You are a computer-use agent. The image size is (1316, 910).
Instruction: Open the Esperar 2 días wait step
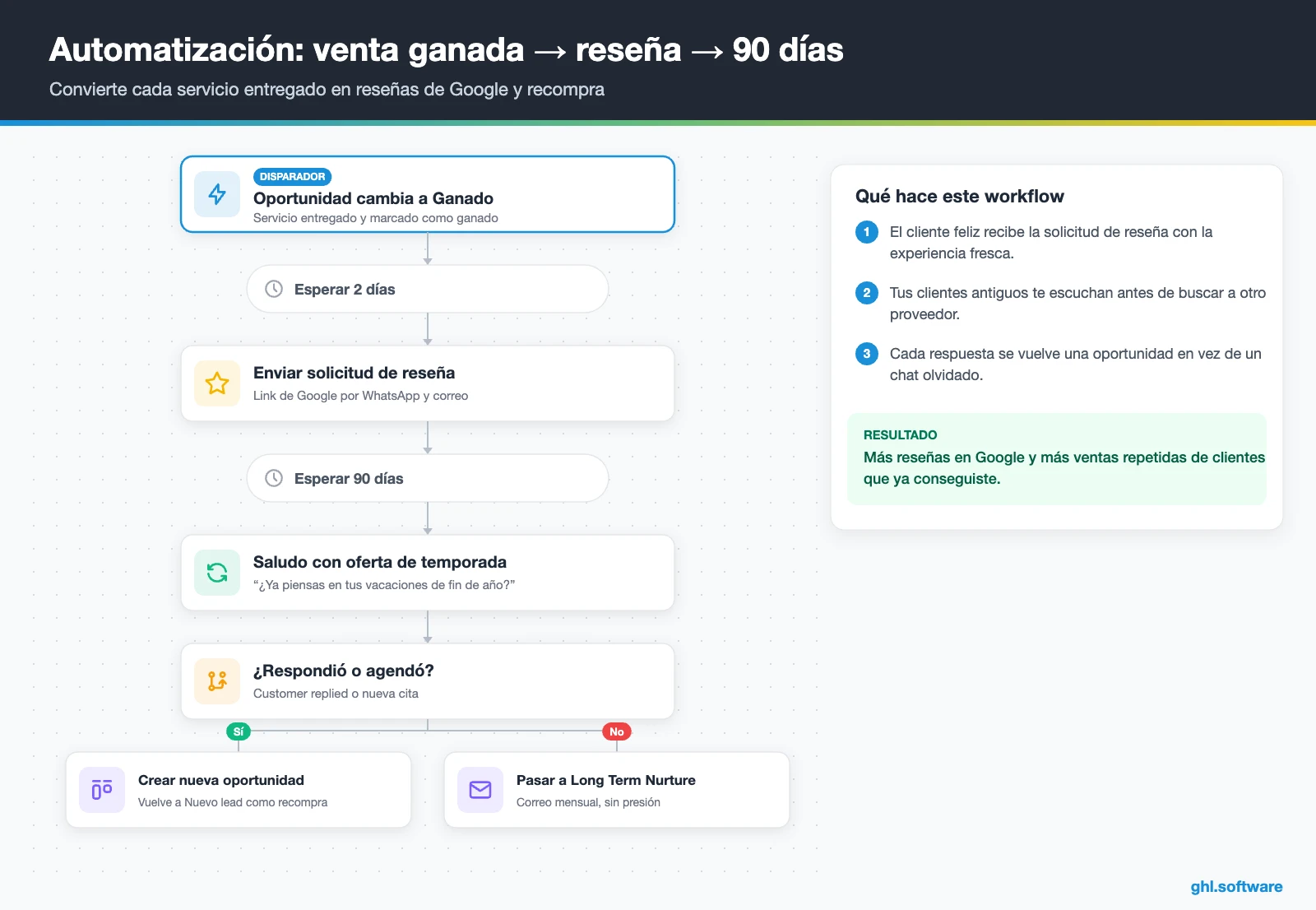tap(428, 289)
